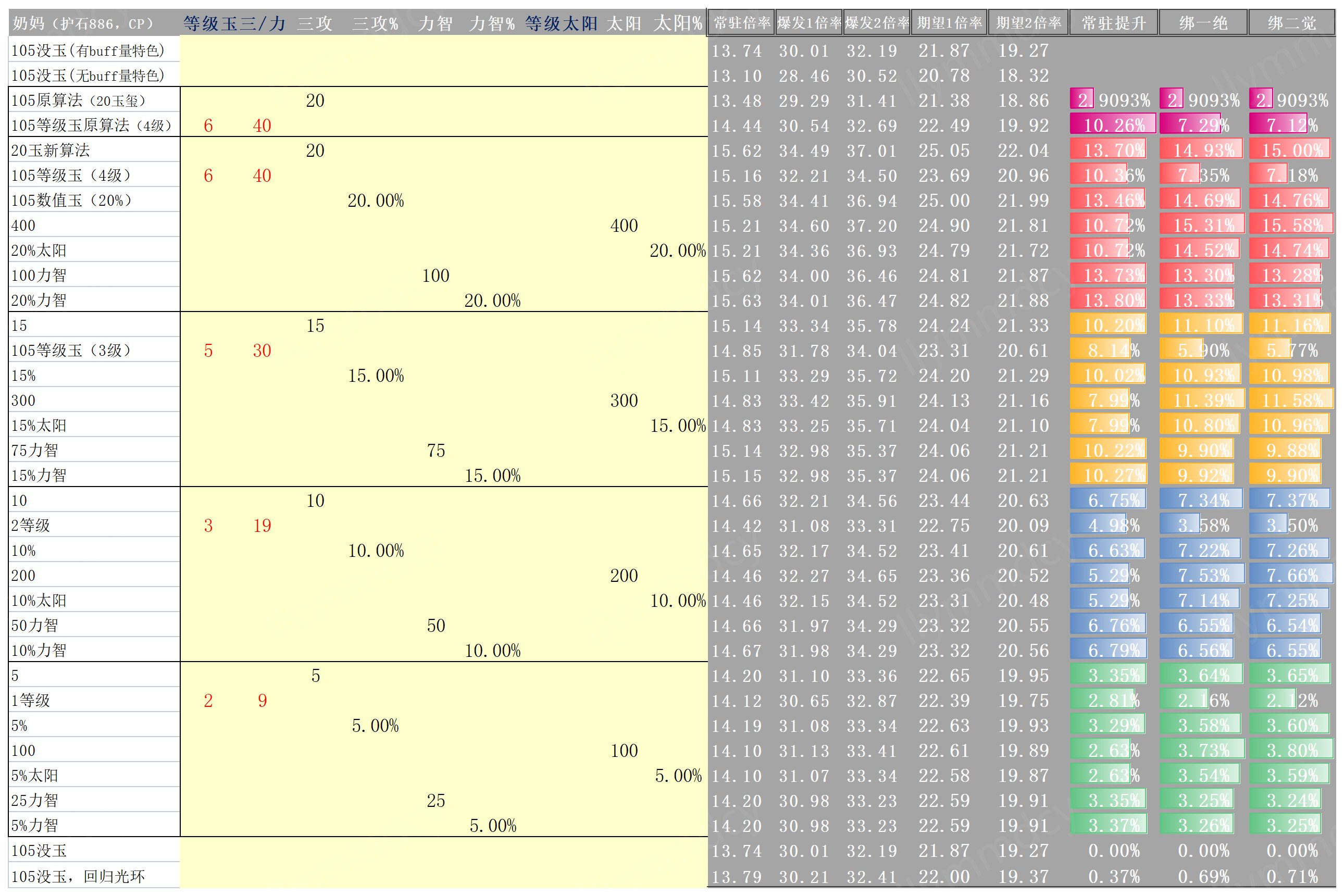
Task: Click the 绑二觉 header cell
Action: [1292, 23]
